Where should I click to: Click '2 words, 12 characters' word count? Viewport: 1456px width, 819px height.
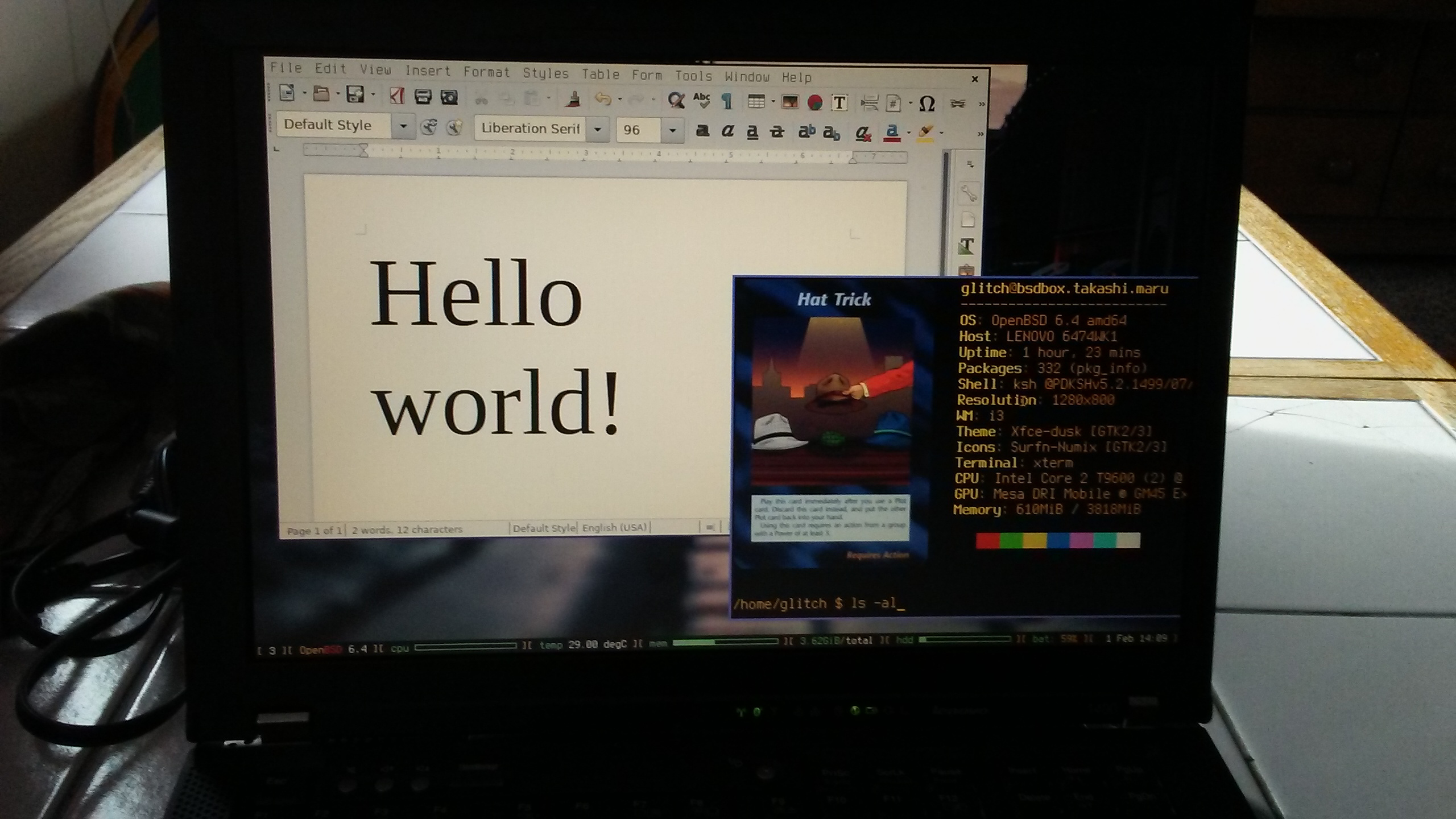(407, 530)
